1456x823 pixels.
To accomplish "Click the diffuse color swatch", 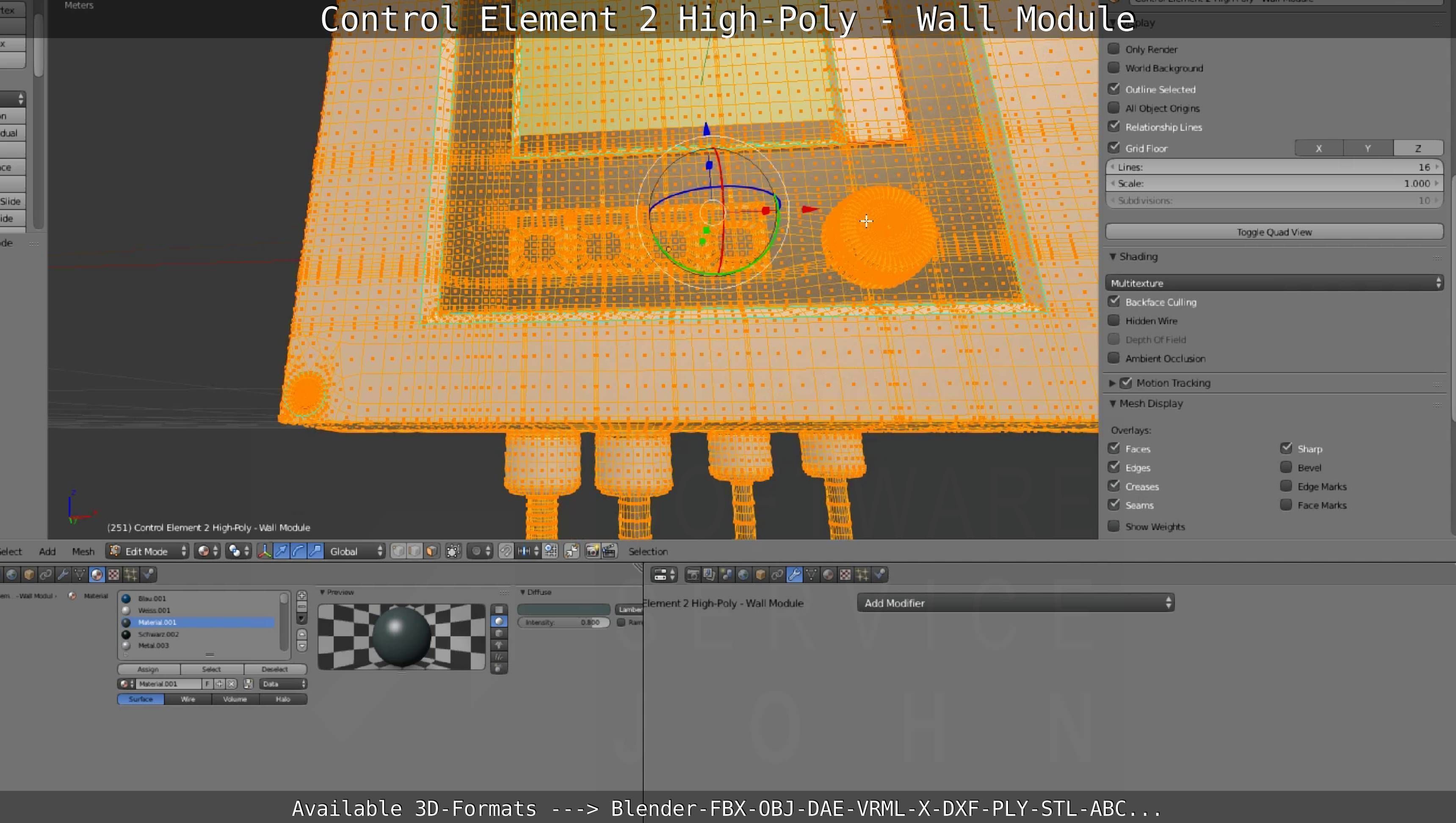I will pos(564,609).
